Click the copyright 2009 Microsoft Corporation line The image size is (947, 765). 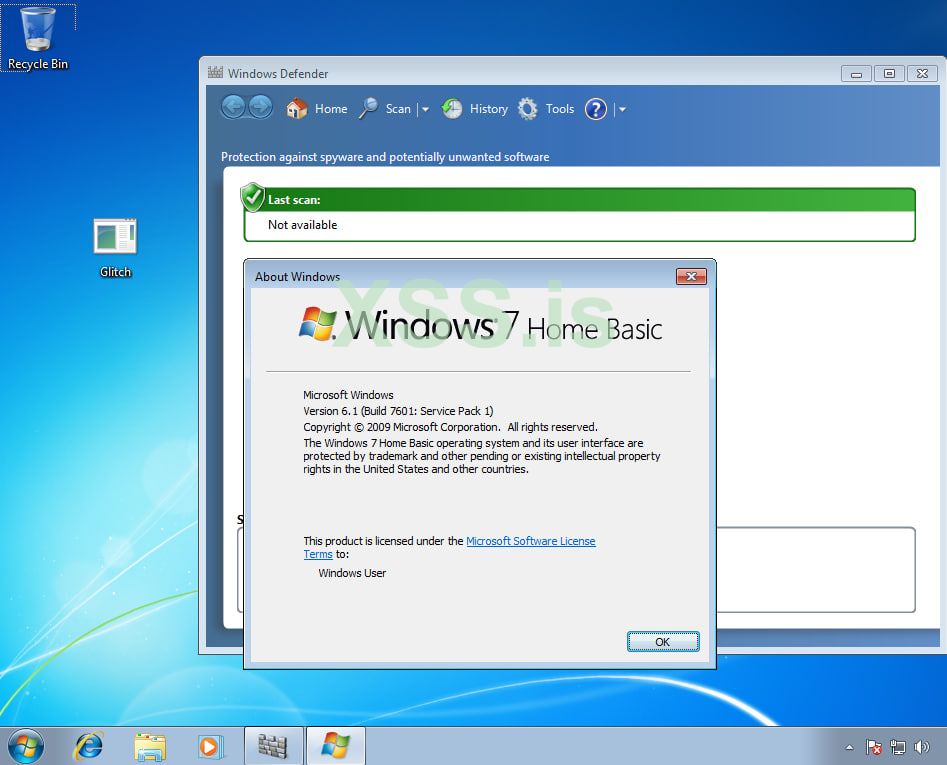pos(450,427)
